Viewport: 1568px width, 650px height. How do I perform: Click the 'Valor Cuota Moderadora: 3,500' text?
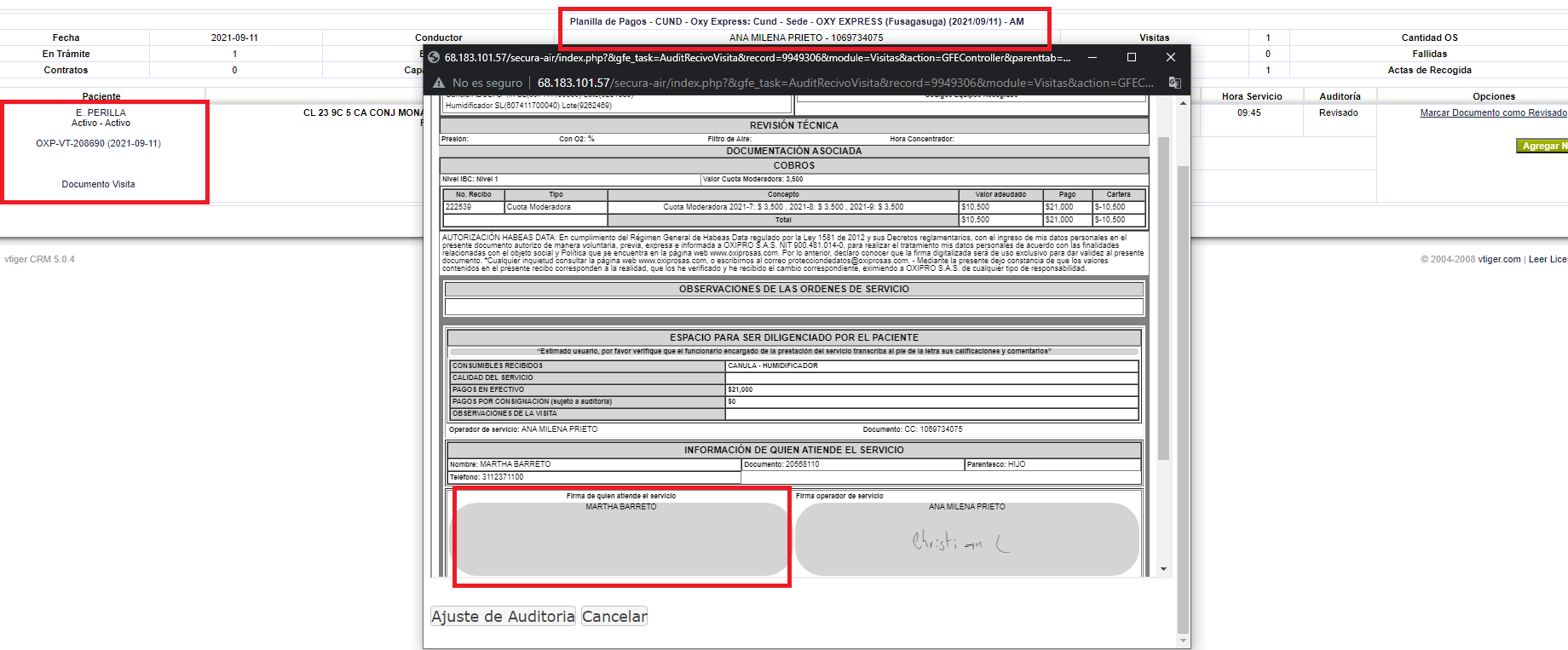752,179
